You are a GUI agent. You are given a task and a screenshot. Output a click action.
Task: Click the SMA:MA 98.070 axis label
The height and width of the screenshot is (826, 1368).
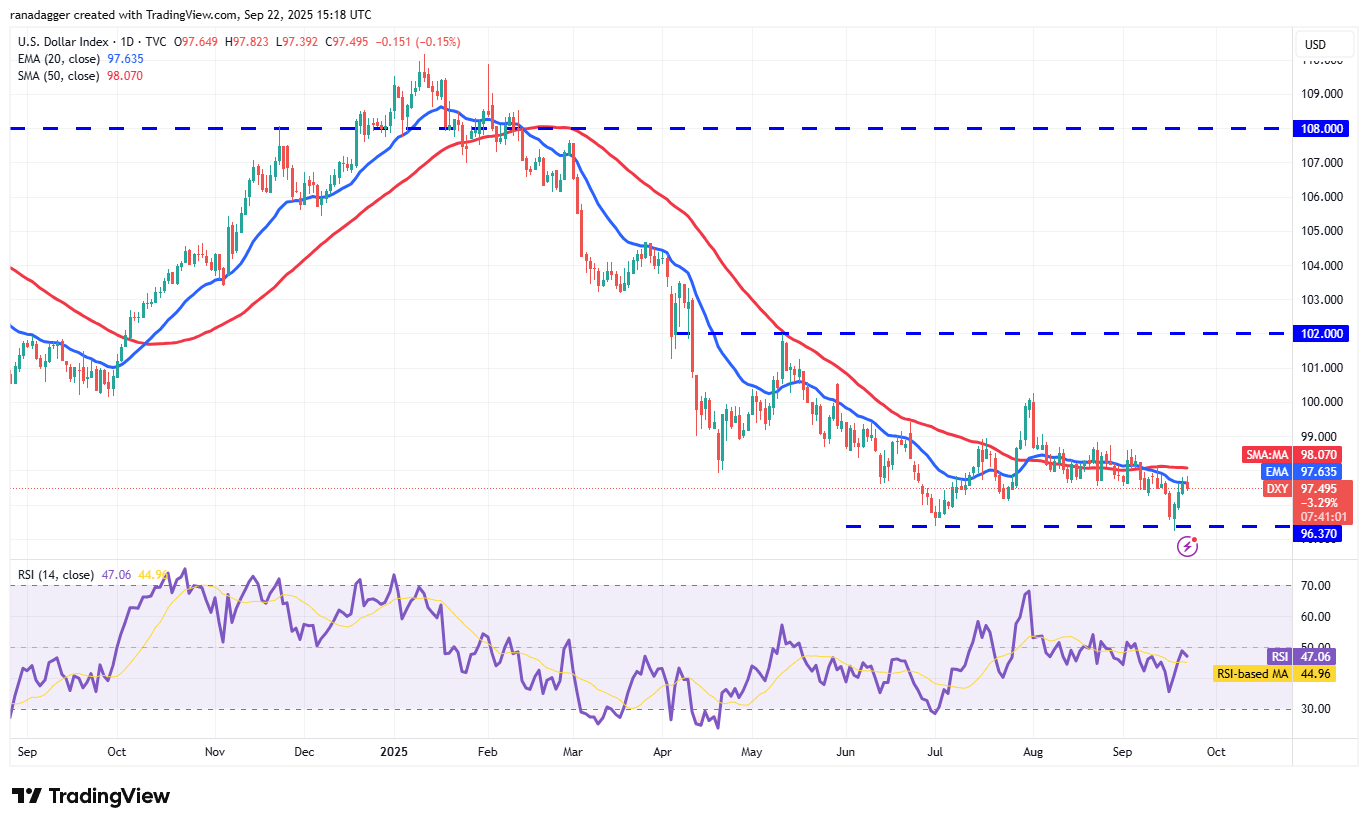(1294, 455)
